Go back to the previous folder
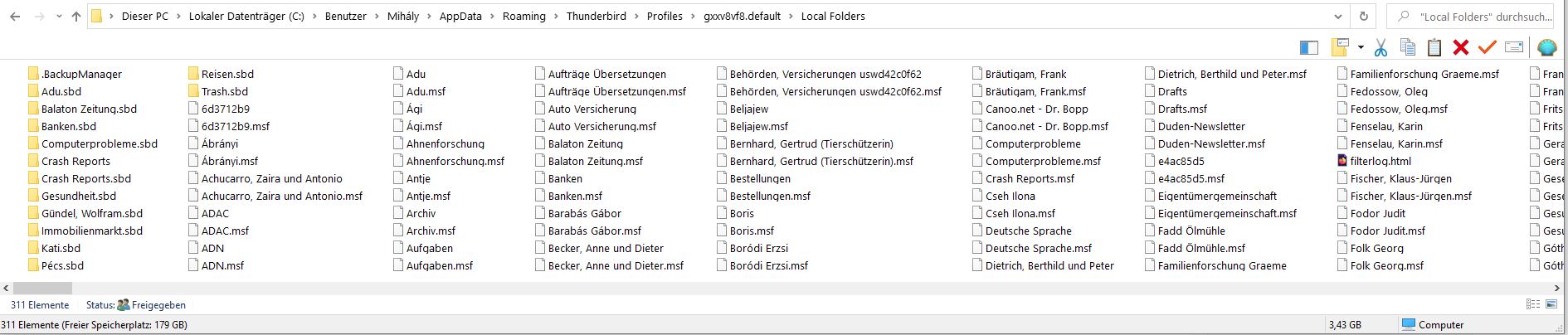The image size is (1568, 335). 15,16
